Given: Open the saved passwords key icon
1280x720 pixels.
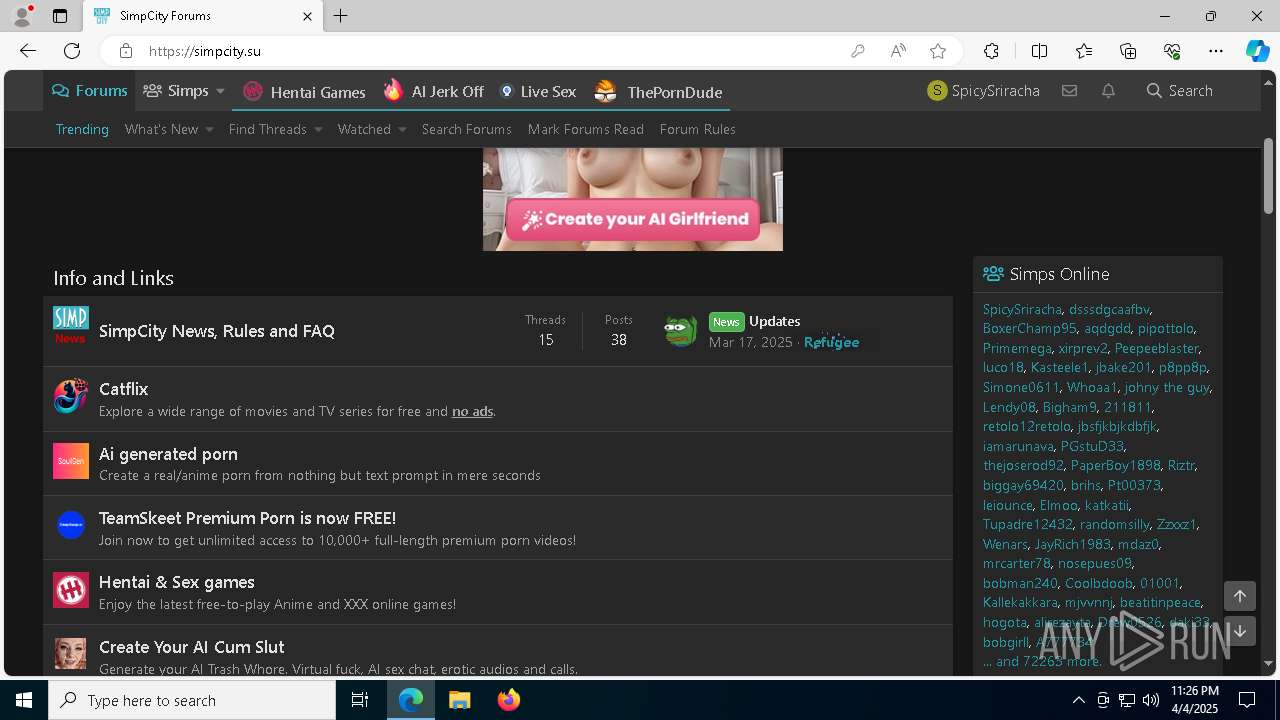Looking at the screenshot, I should tap(858, 51).
